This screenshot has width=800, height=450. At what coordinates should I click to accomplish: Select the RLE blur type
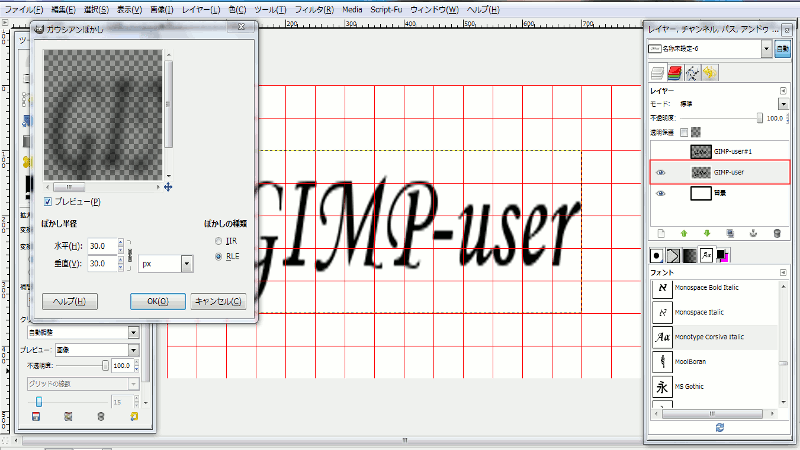(x=218, y=257)
